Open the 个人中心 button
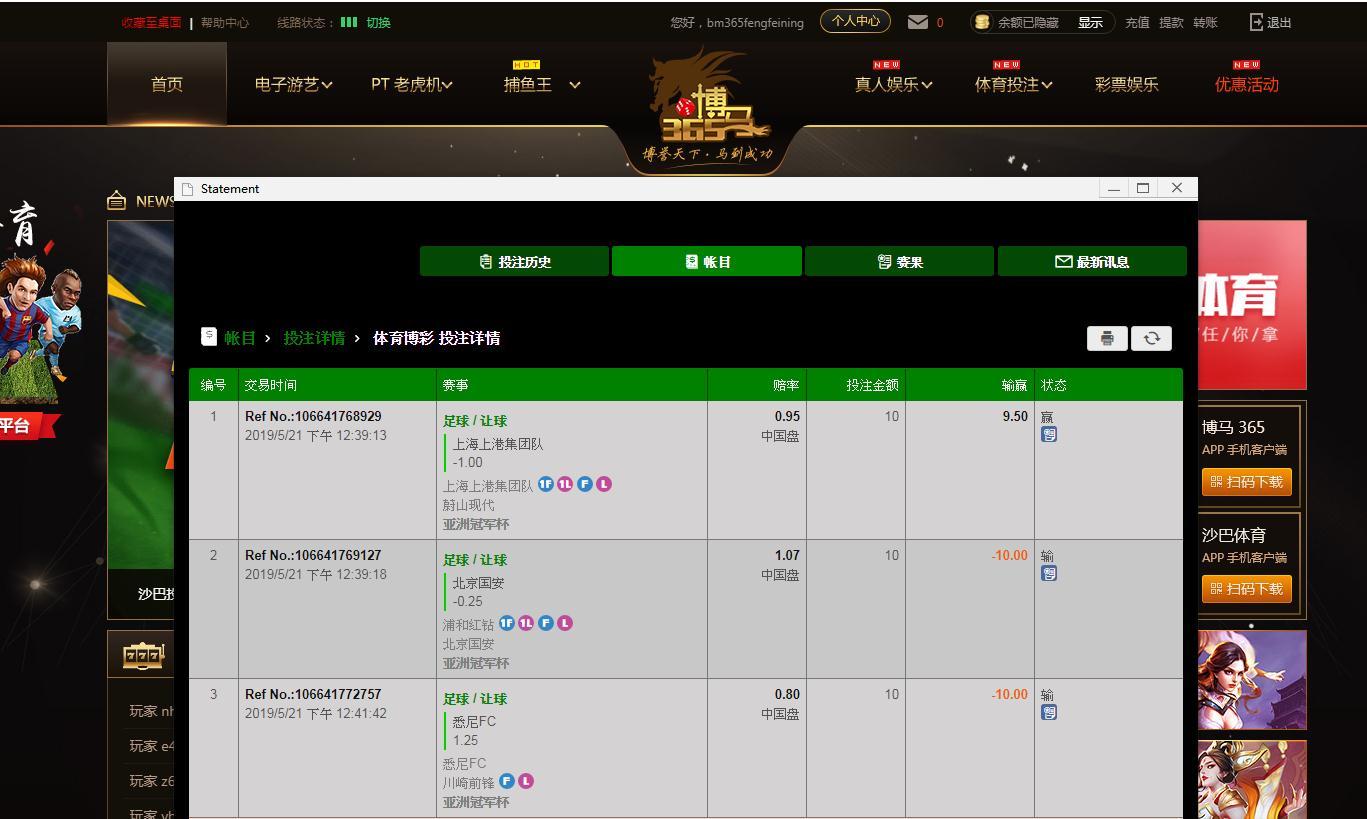 pyautogui.click(x=855, y=21)
